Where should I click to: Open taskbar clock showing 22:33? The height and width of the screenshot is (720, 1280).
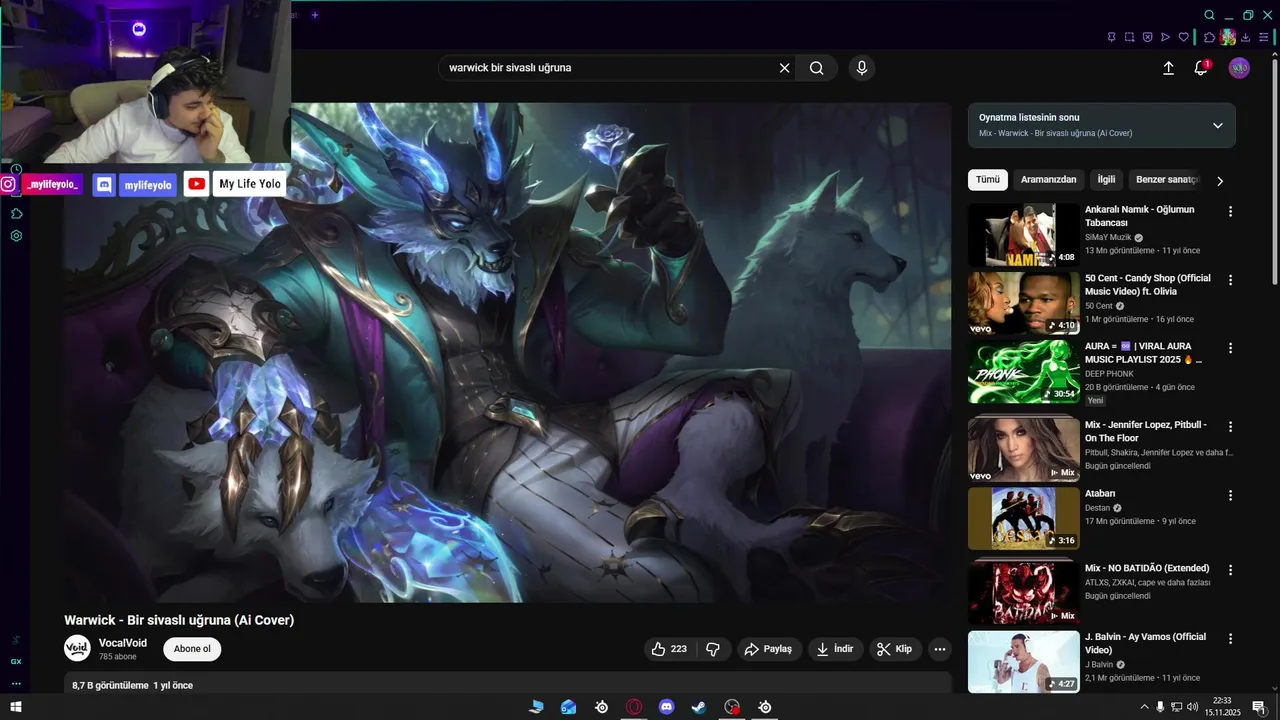tap(1222, 707)
